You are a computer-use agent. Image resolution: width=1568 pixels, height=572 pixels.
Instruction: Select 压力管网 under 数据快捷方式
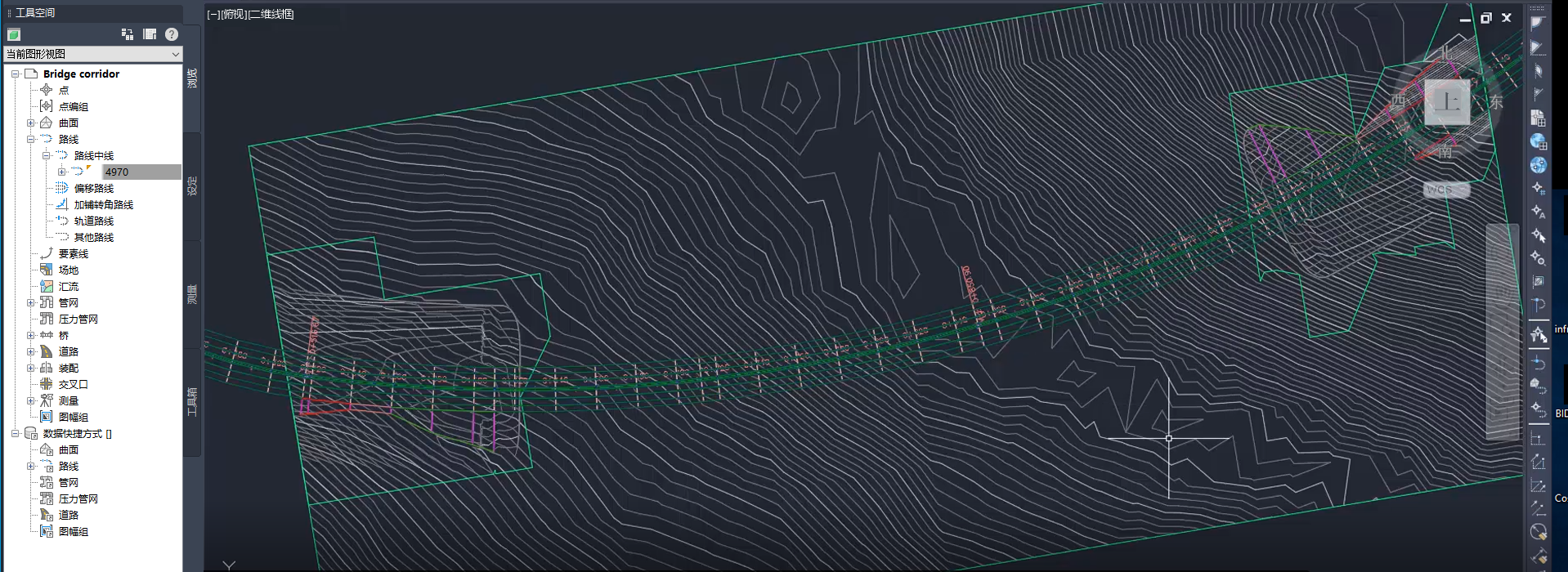click(x=78, y=498)
